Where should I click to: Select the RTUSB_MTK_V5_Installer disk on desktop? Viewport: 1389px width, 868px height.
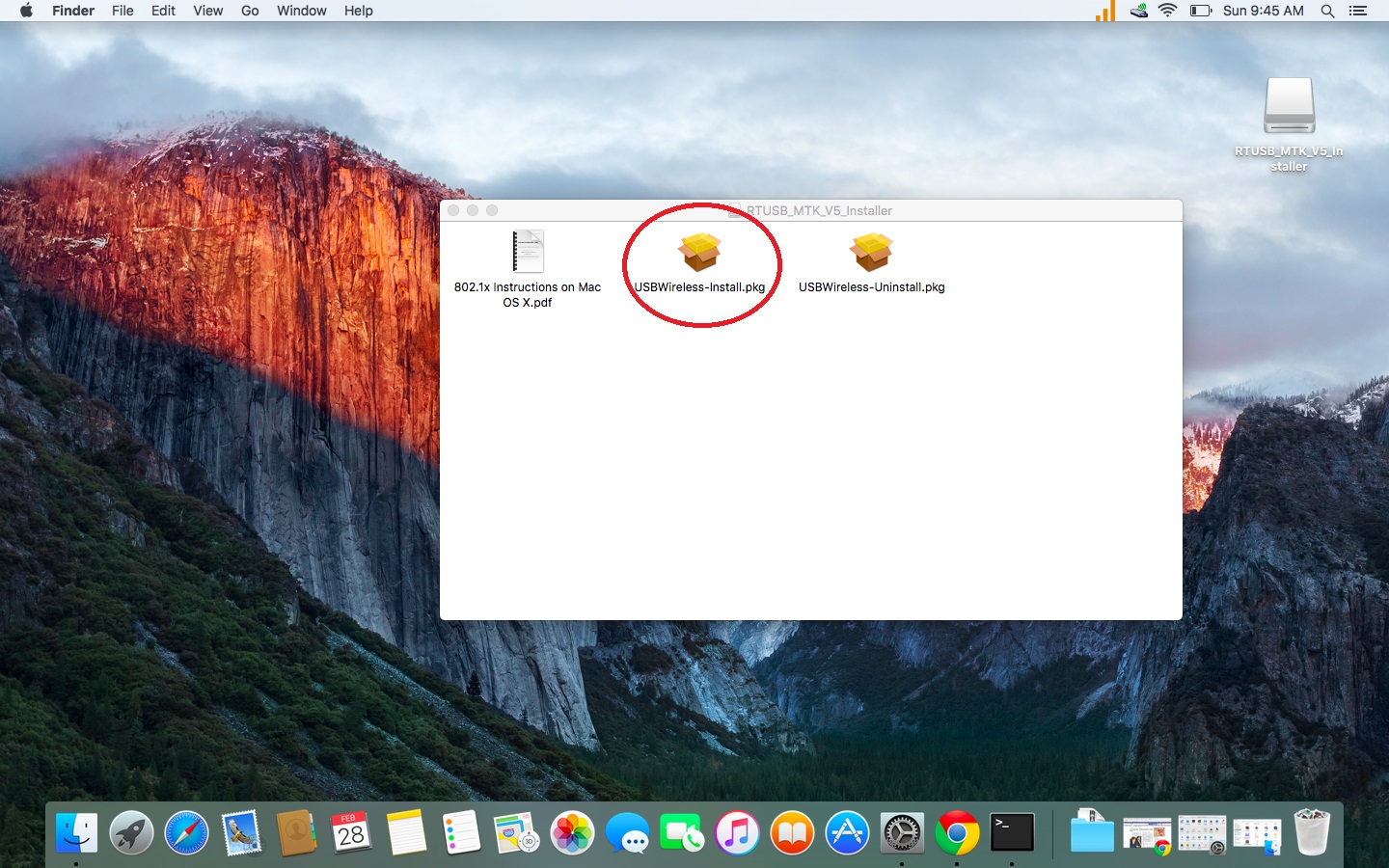1290,107
